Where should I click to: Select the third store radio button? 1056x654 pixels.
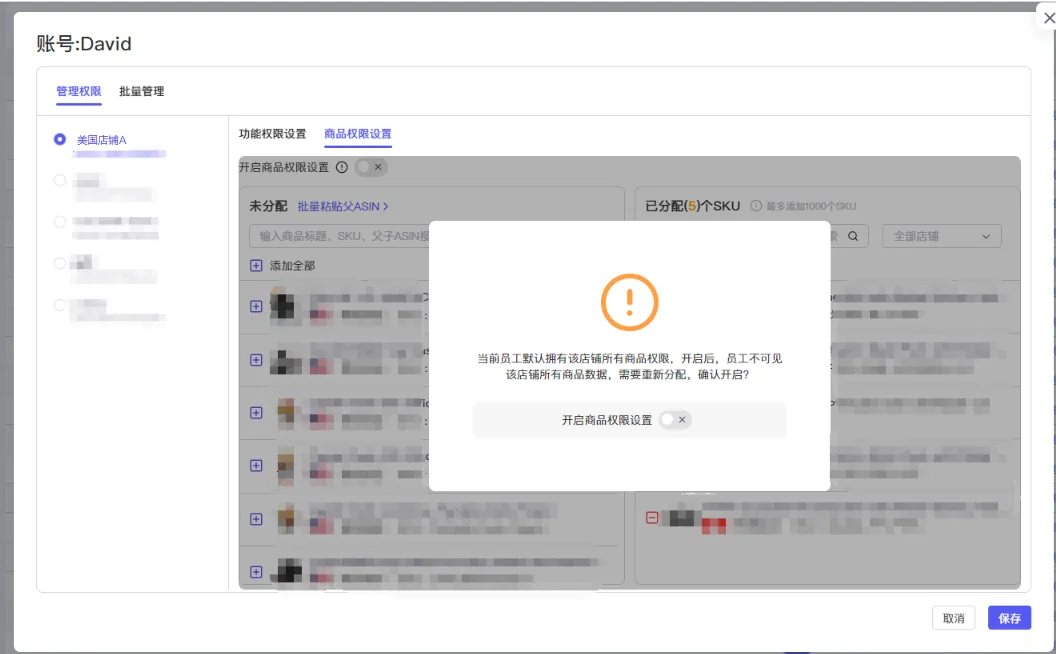[60, 222]
